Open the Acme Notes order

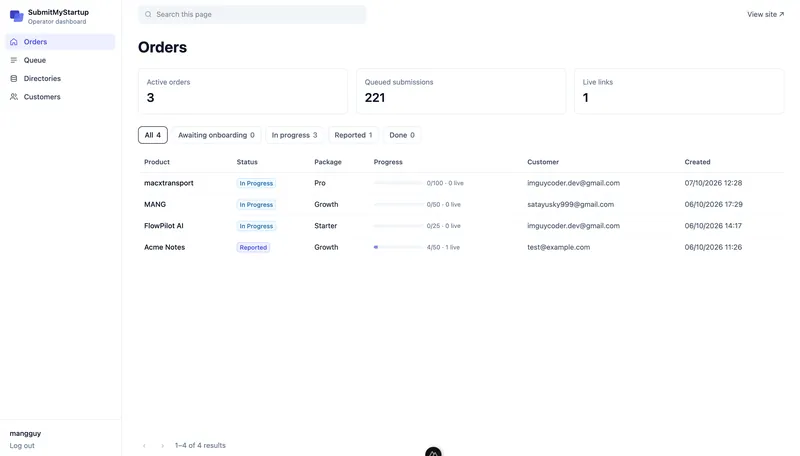(461, 247)
